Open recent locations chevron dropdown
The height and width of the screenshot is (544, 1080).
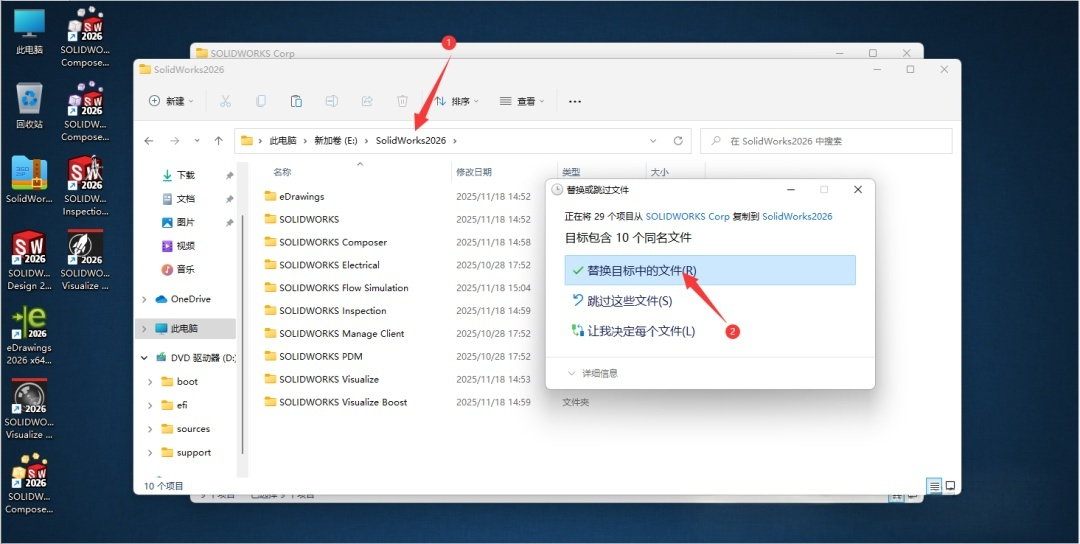coord(197,140)
